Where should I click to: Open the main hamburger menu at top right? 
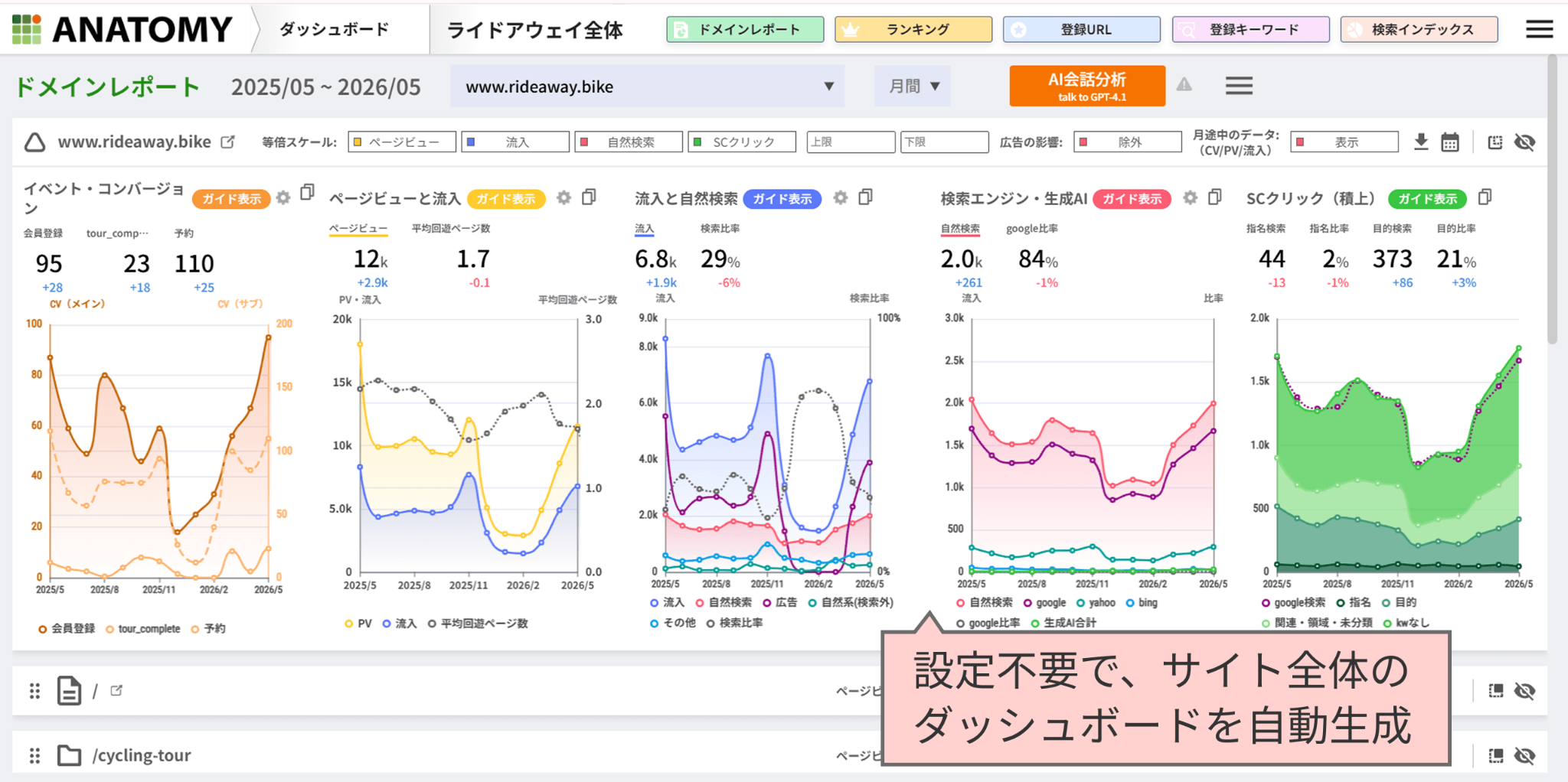pyautogui.click(x=1539, y=29)
